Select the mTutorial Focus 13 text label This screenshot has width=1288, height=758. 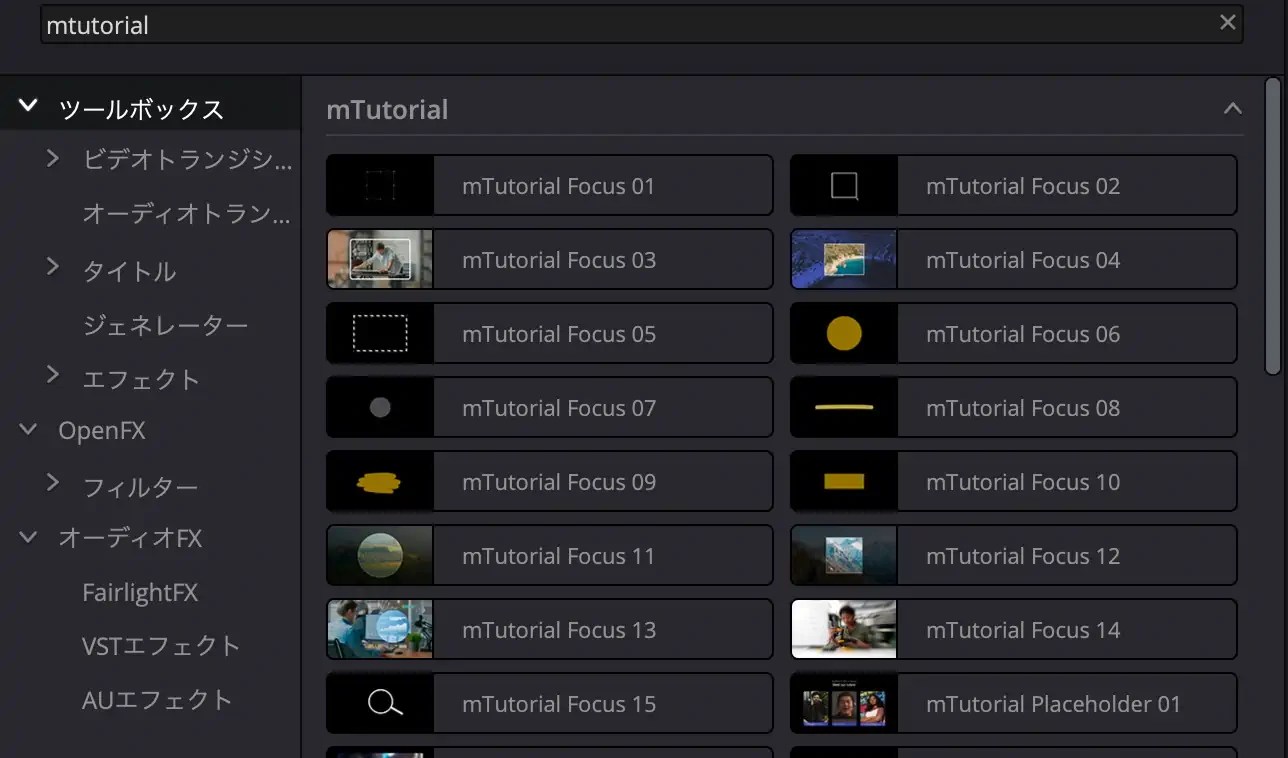click(x=559, y=630)
